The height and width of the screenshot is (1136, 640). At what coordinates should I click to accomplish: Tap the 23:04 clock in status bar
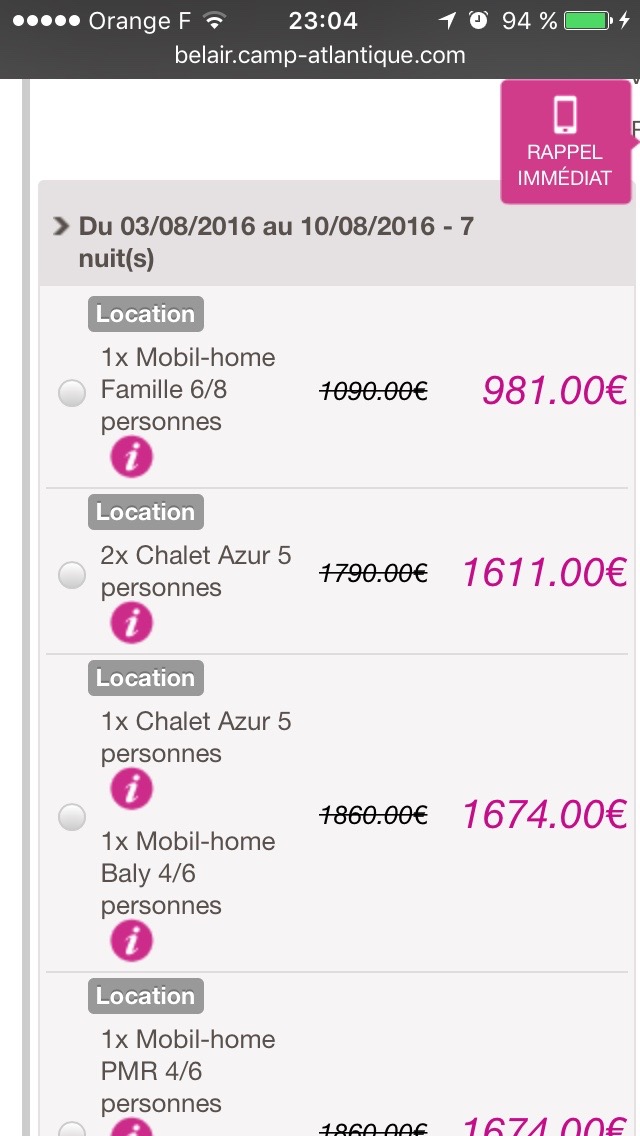[x=322, y=20]
